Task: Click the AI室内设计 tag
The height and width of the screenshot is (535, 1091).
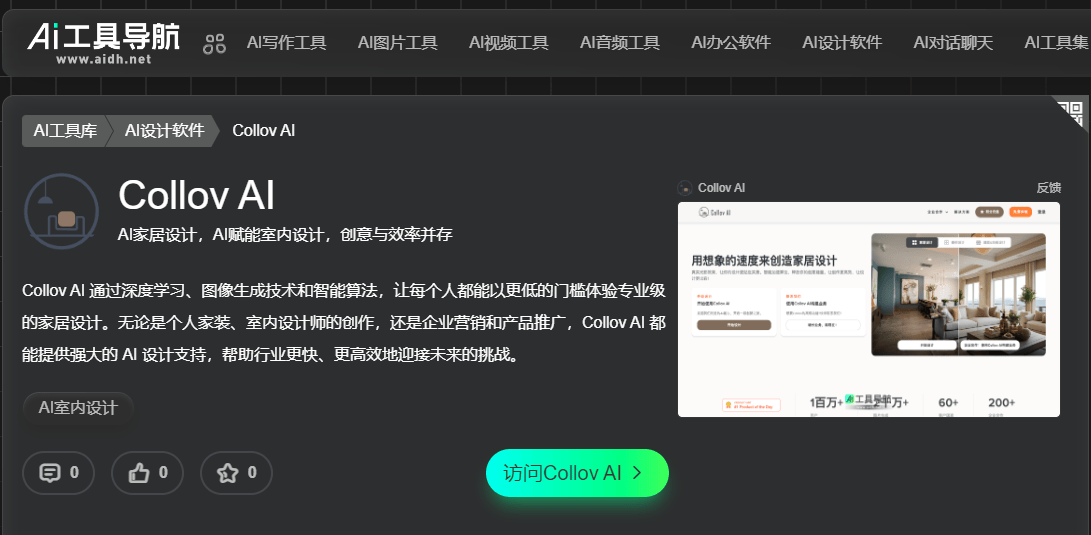Action: pos(78,407)
